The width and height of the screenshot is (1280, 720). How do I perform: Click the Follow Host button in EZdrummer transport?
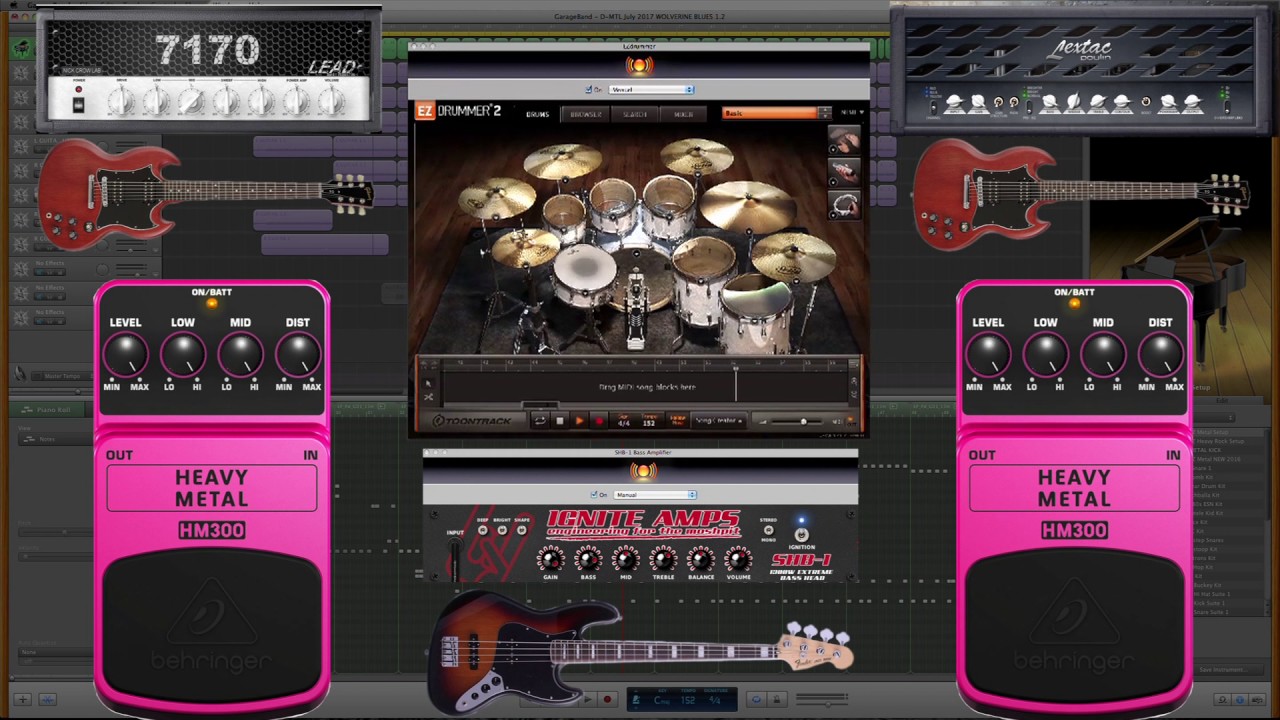[x=677, y=421]
